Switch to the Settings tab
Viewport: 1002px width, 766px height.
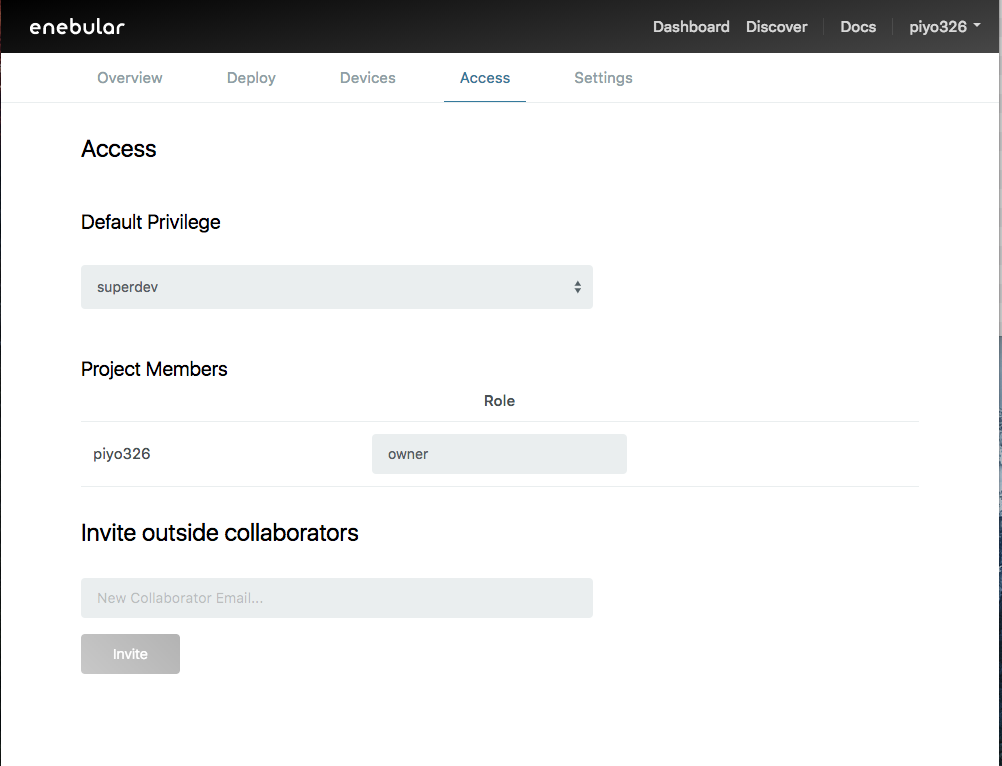click(603, 78)
